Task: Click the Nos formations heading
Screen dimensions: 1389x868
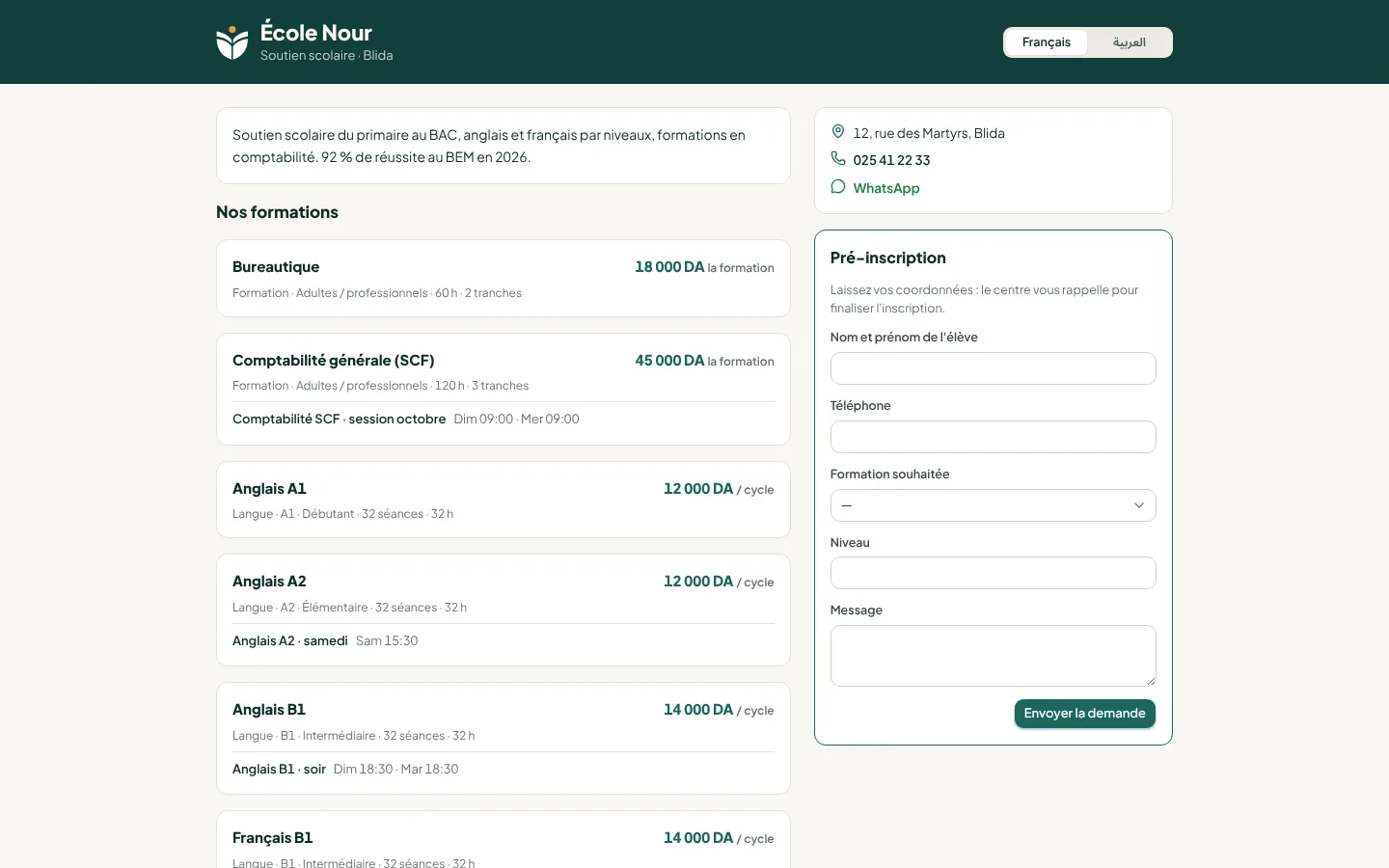Action: (x=277, y=212)
